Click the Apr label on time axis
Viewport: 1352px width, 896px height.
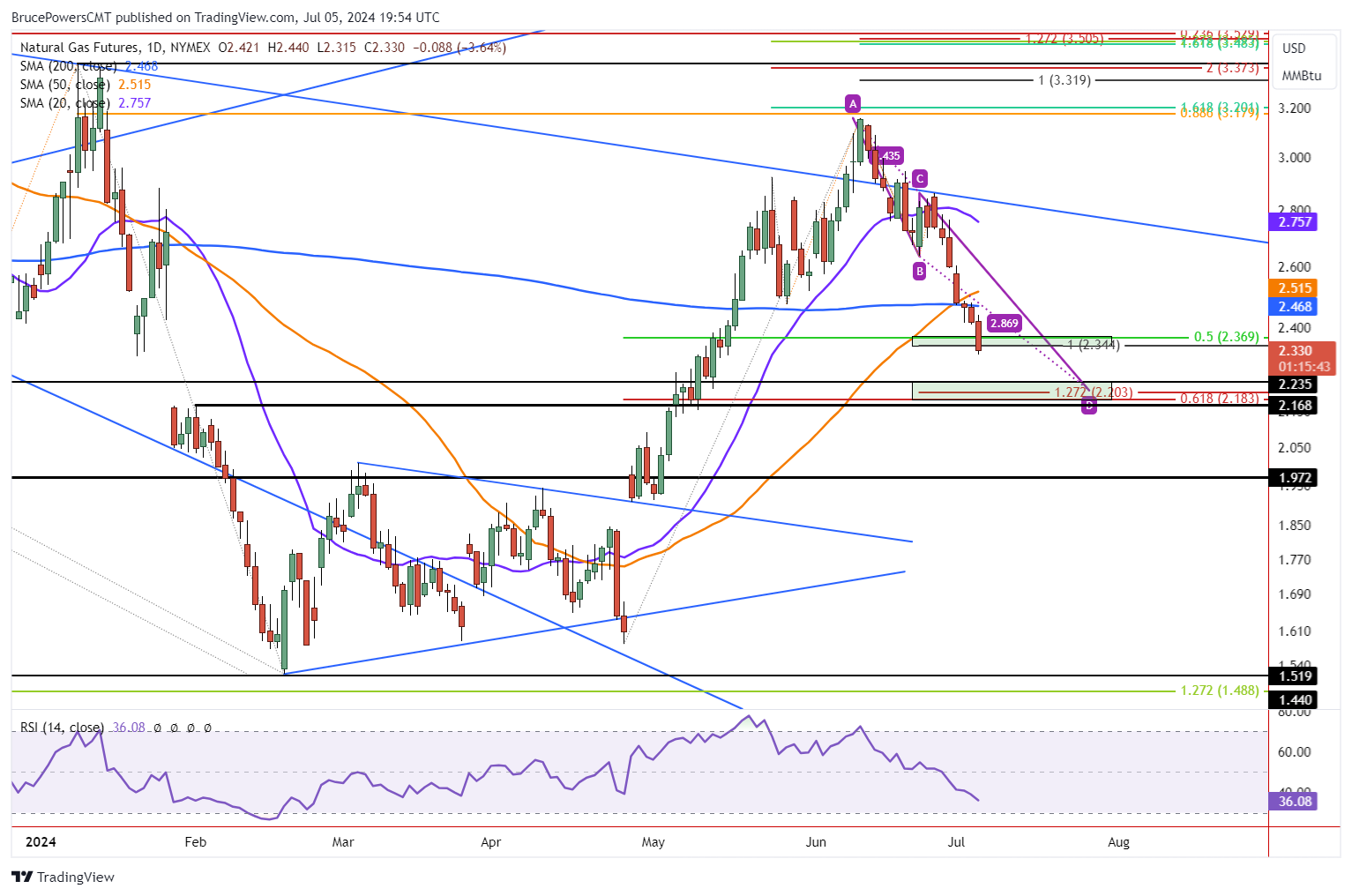(x=491, y=842)
